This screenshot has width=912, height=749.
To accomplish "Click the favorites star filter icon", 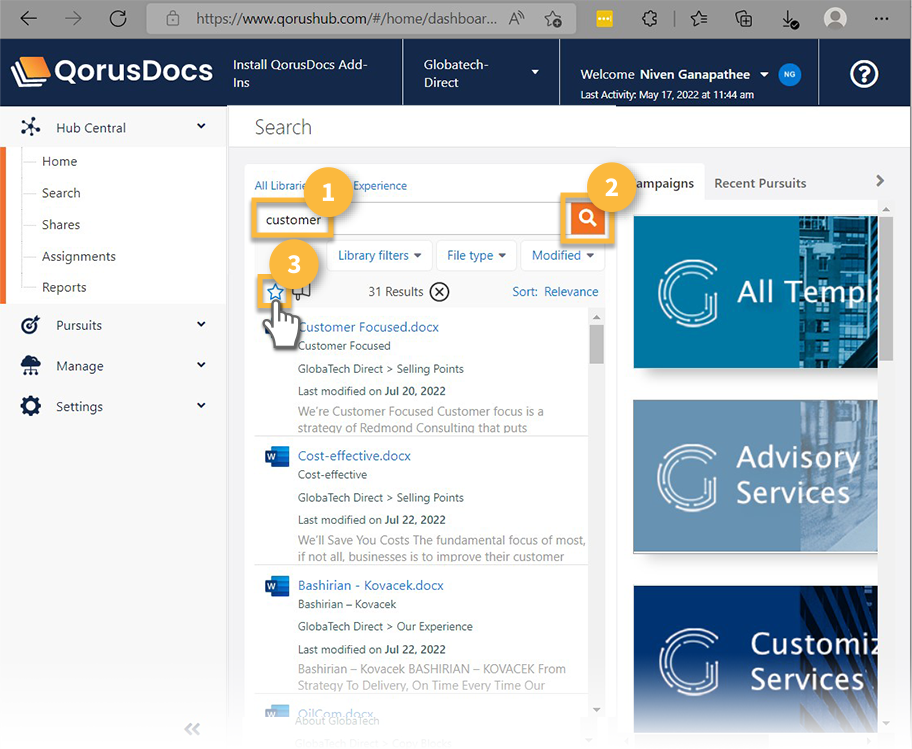I will (275, 291).
